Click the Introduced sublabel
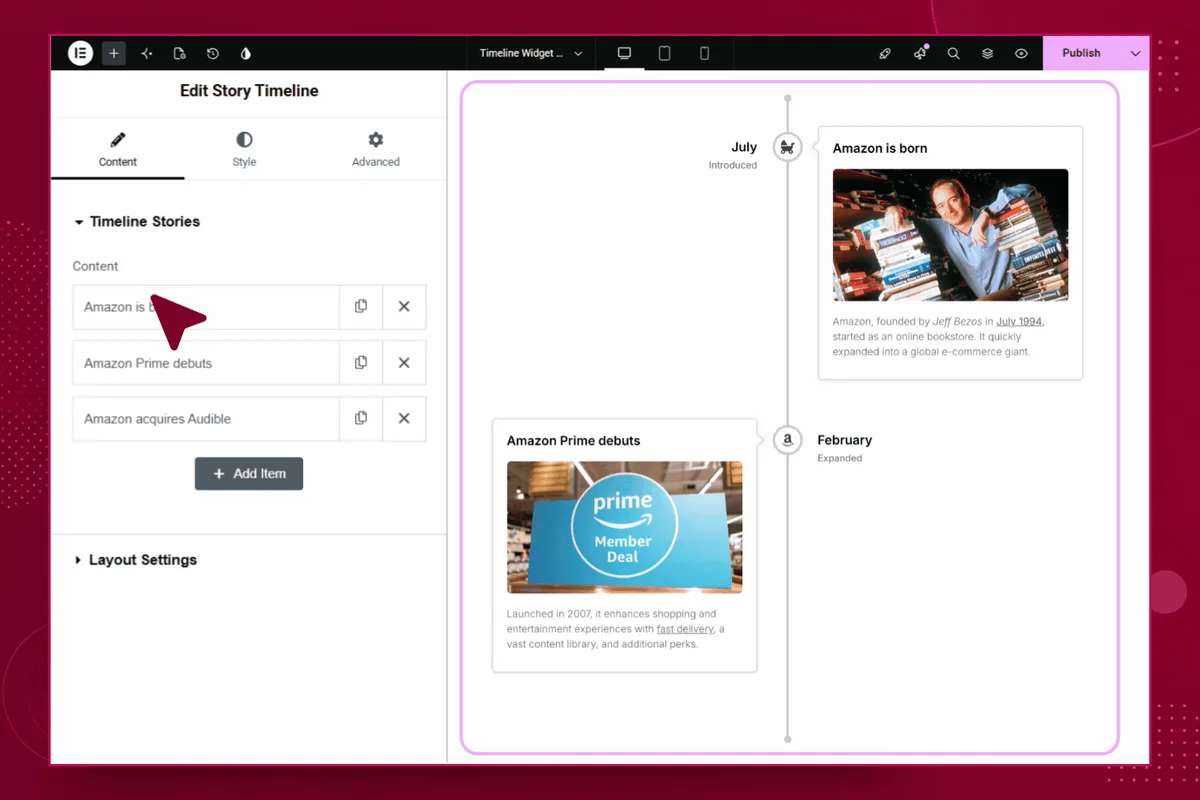This screenshot has height=800, width=1200. click(733, 165)
